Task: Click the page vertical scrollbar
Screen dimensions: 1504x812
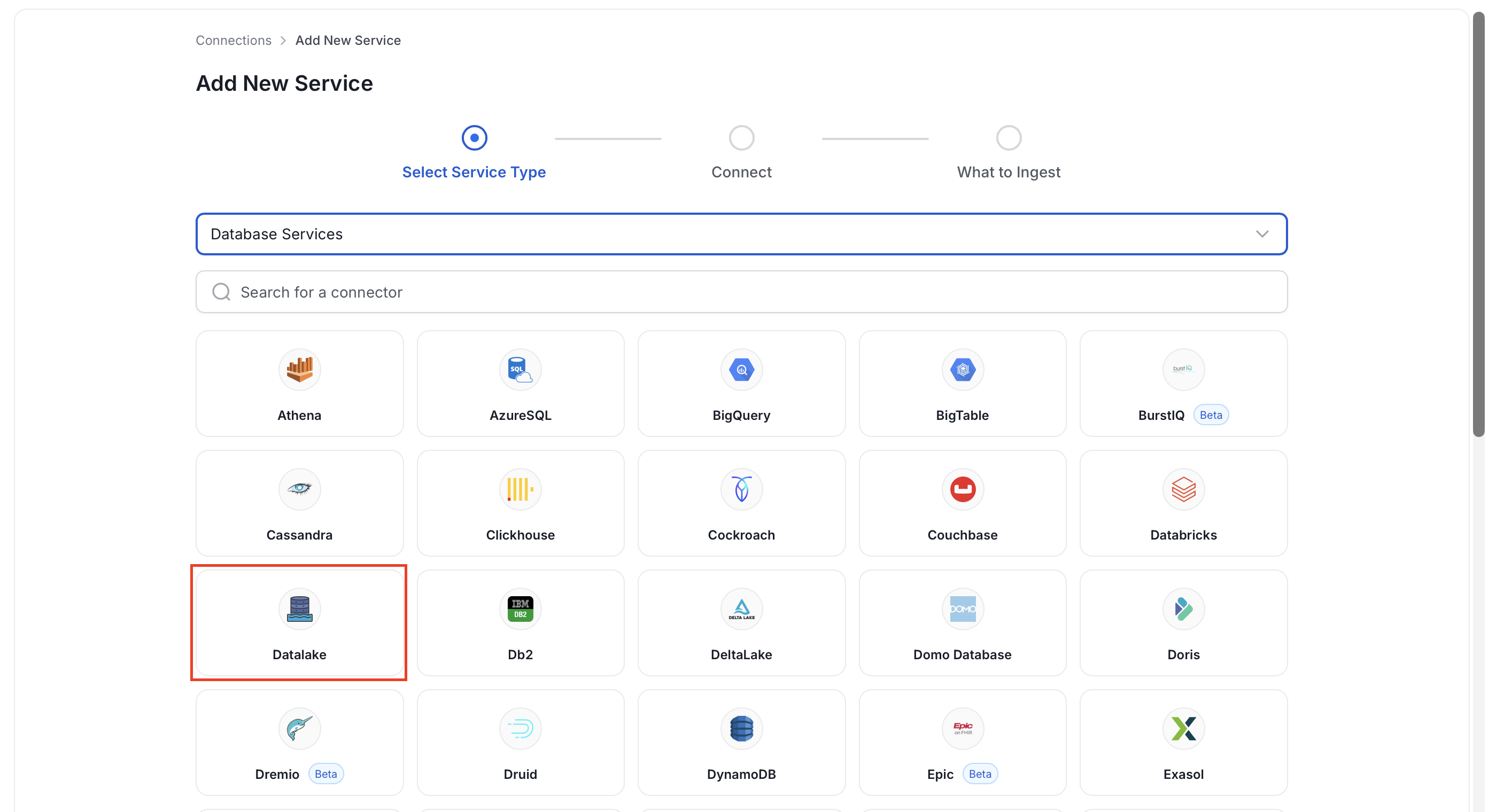Action: coord(1478,224)
